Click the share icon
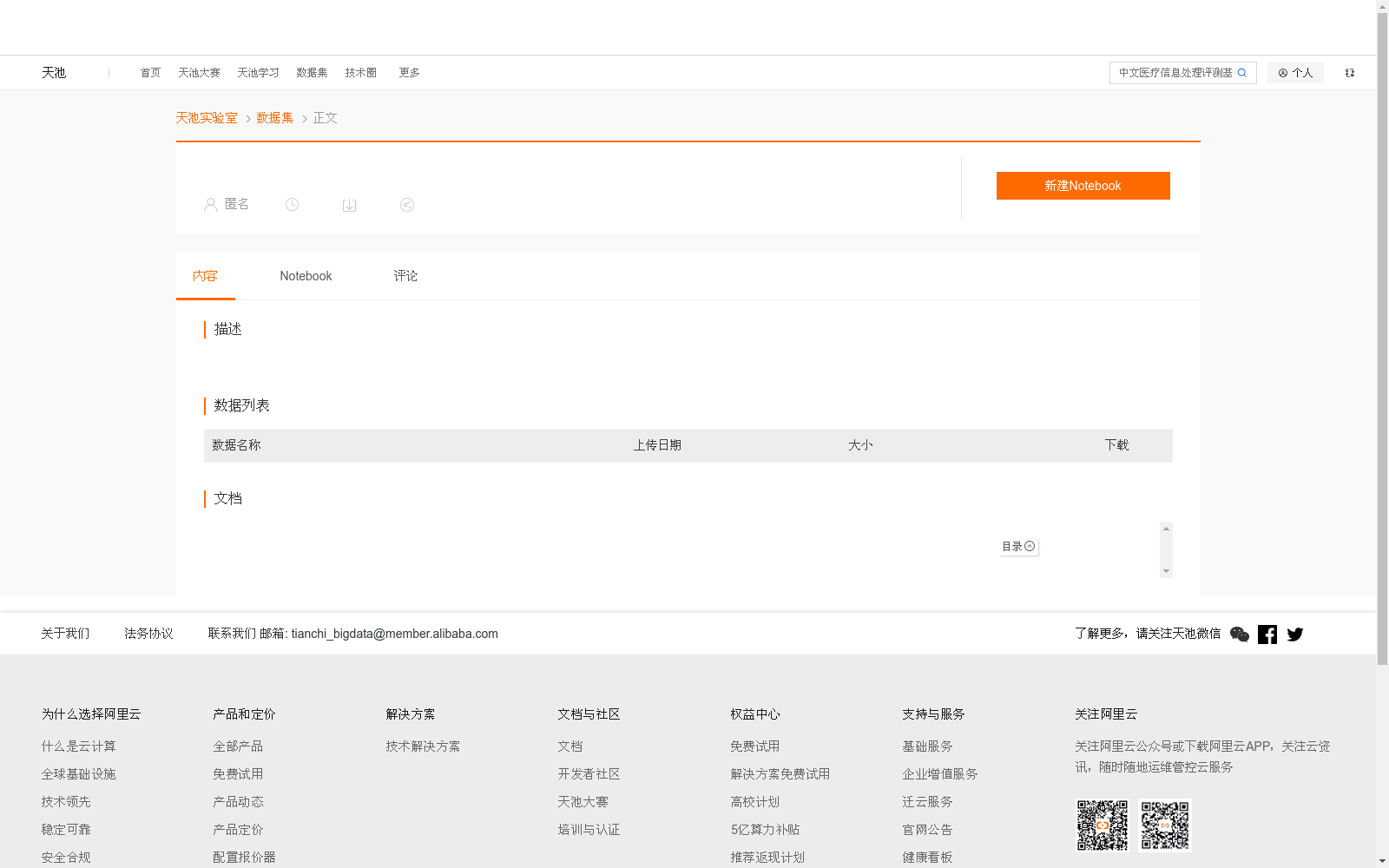 pos(407,205)
